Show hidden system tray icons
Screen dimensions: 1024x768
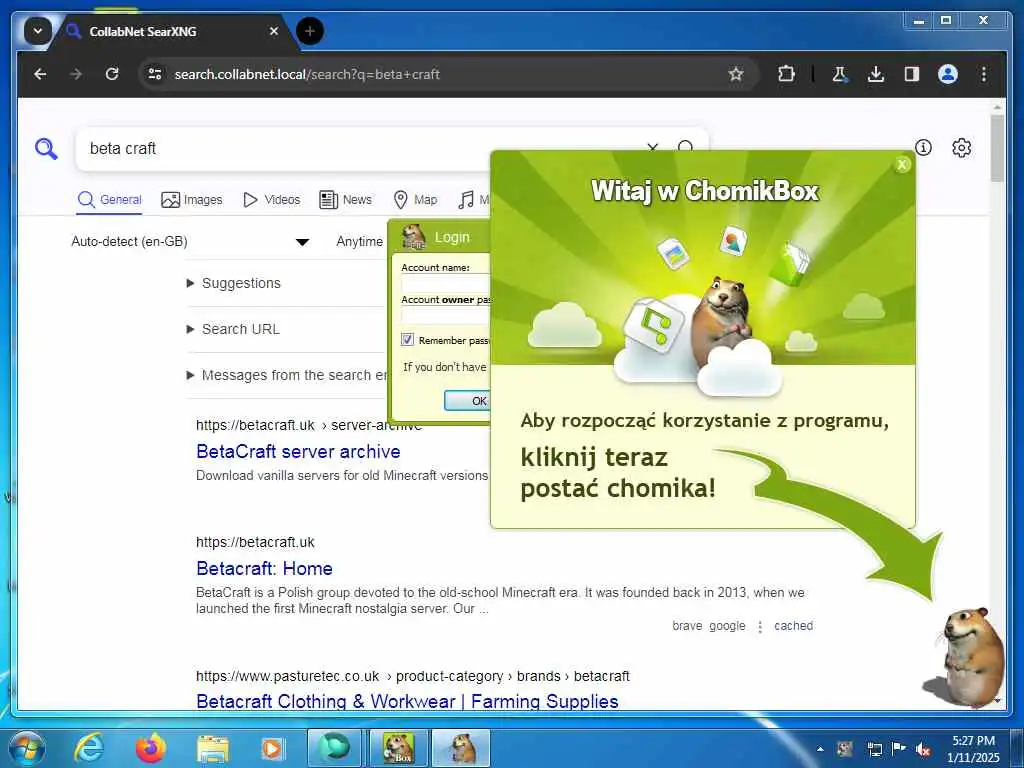point(820,749)
